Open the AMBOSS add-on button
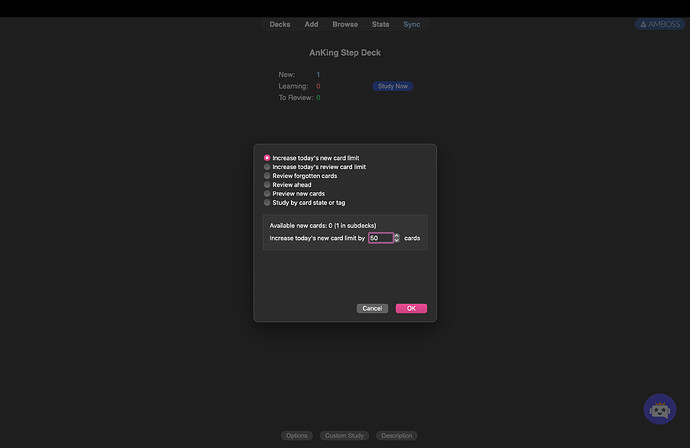 [660, 24]
